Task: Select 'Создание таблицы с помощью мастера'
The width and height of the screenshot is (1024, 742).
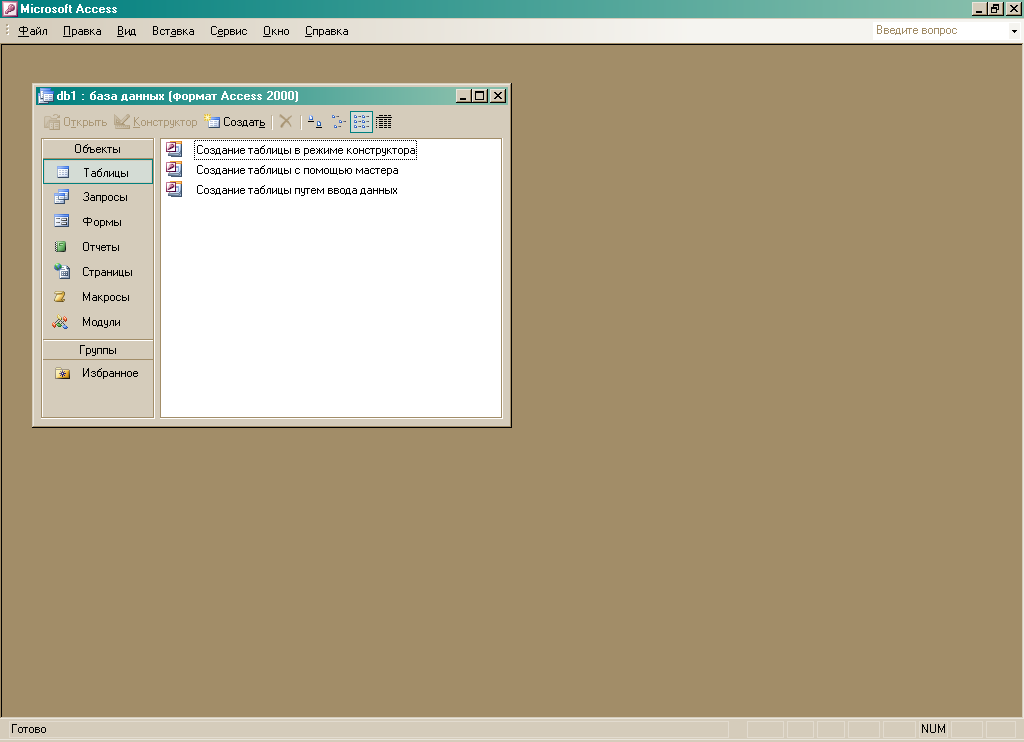Action: click(297, 170)
